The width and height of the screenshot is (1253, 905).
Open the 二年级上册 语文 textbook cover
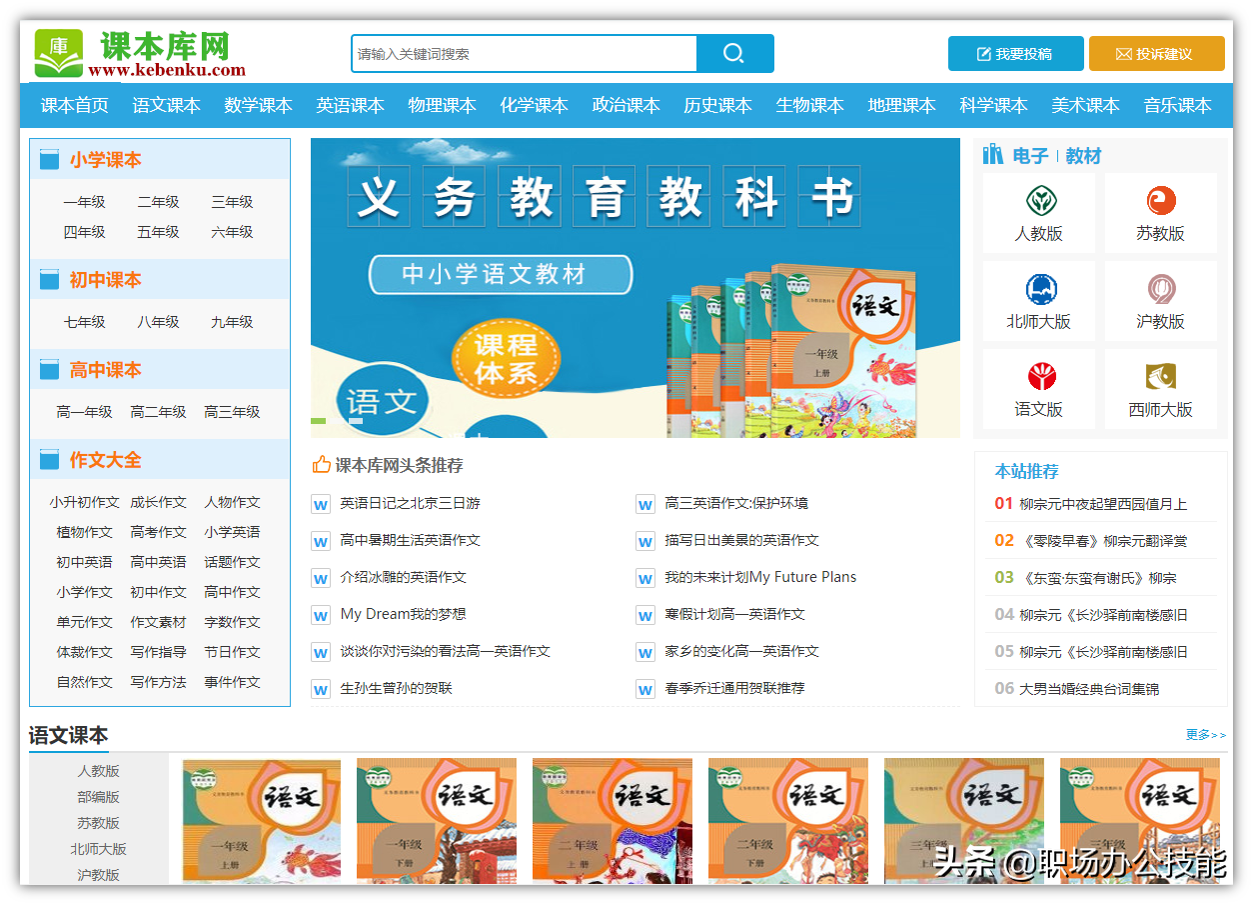(612, 820)
